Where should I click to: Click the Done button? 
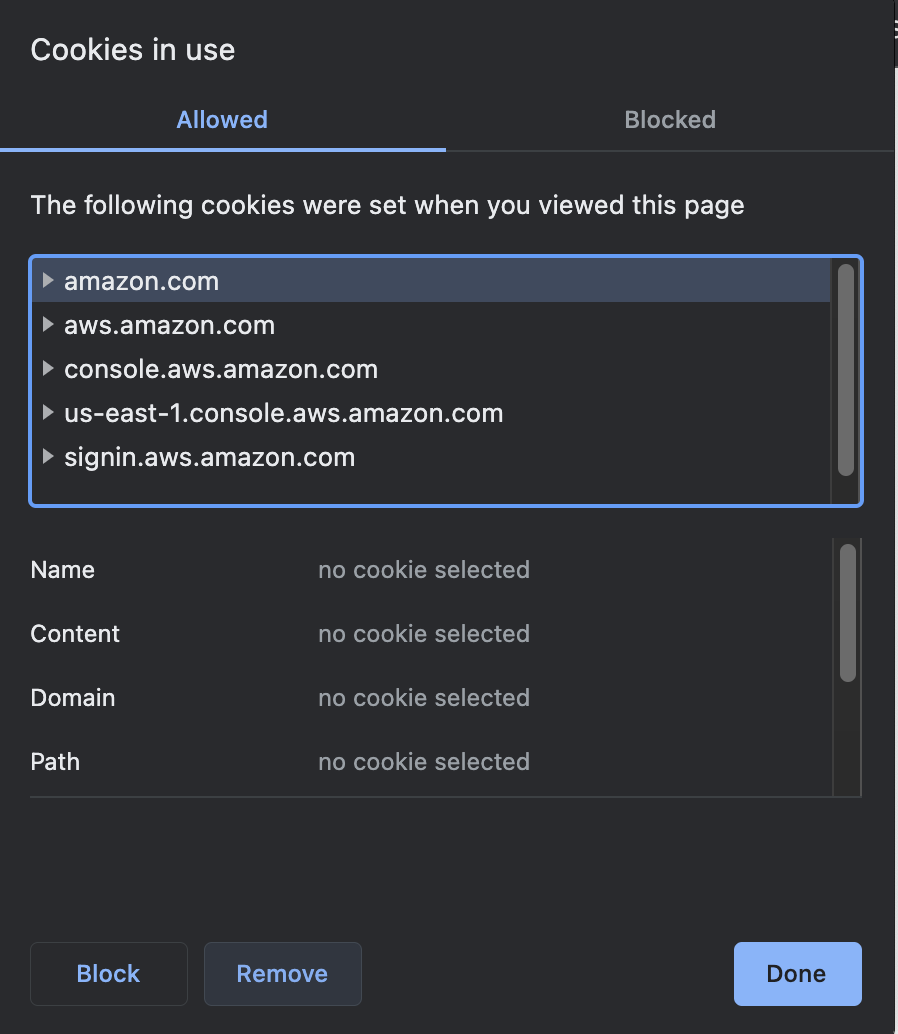point(797,973)
